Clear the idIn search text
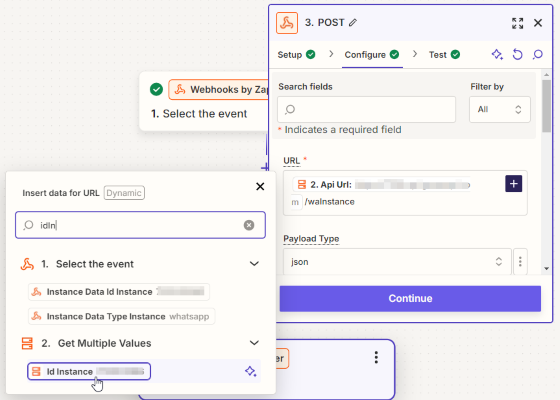This screenshot has height=400, width=560. [249, 225]
